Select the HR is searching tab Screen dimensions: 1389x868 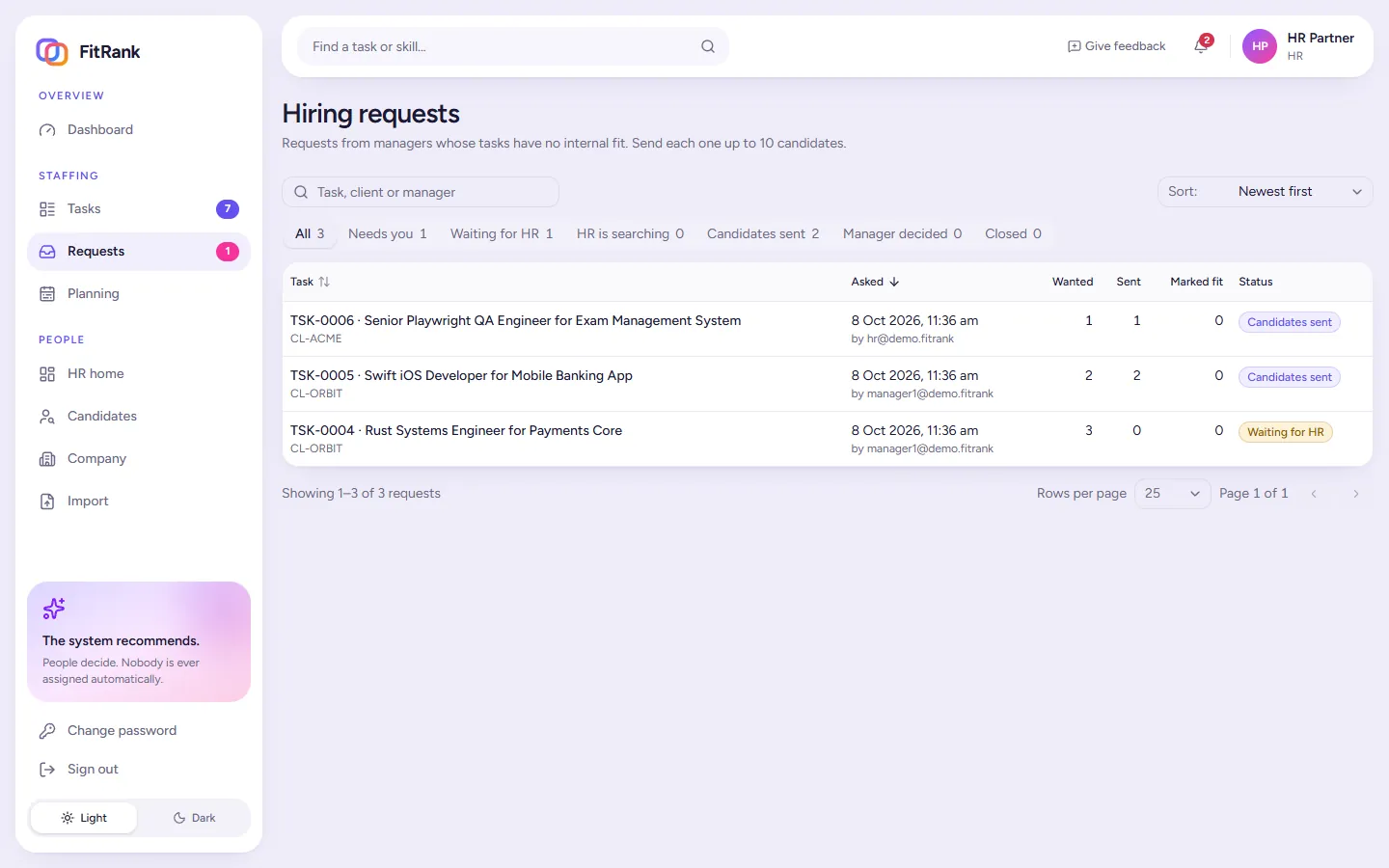tap(630, 233)
